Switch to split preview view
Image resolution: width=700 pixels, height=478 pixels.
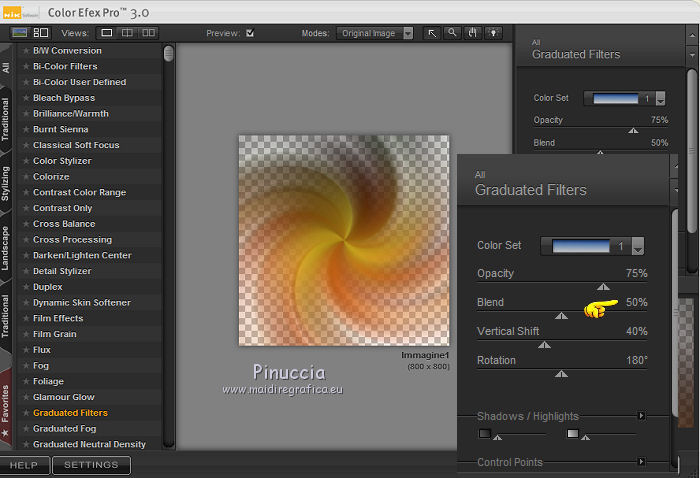127,33
